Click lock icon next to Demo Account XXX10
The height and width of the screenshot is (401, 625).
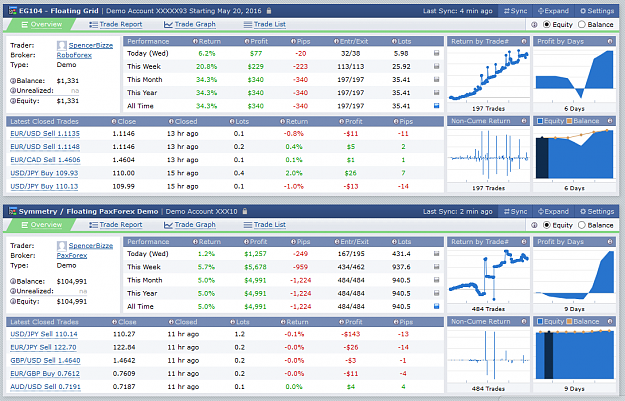point(245,211)
